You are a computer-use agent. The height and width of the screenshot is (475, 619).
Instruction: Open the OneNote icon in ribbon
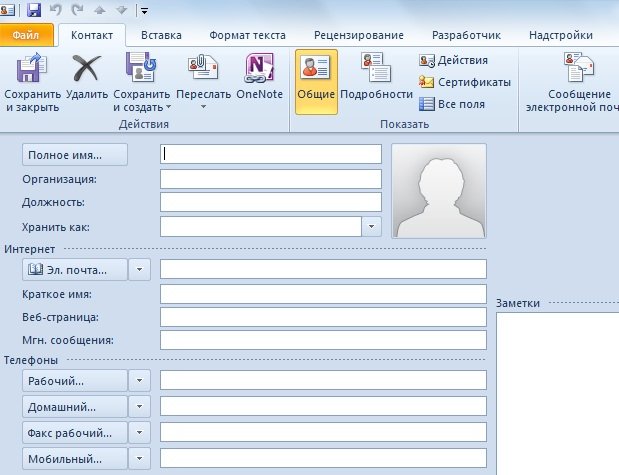[259, 70]
